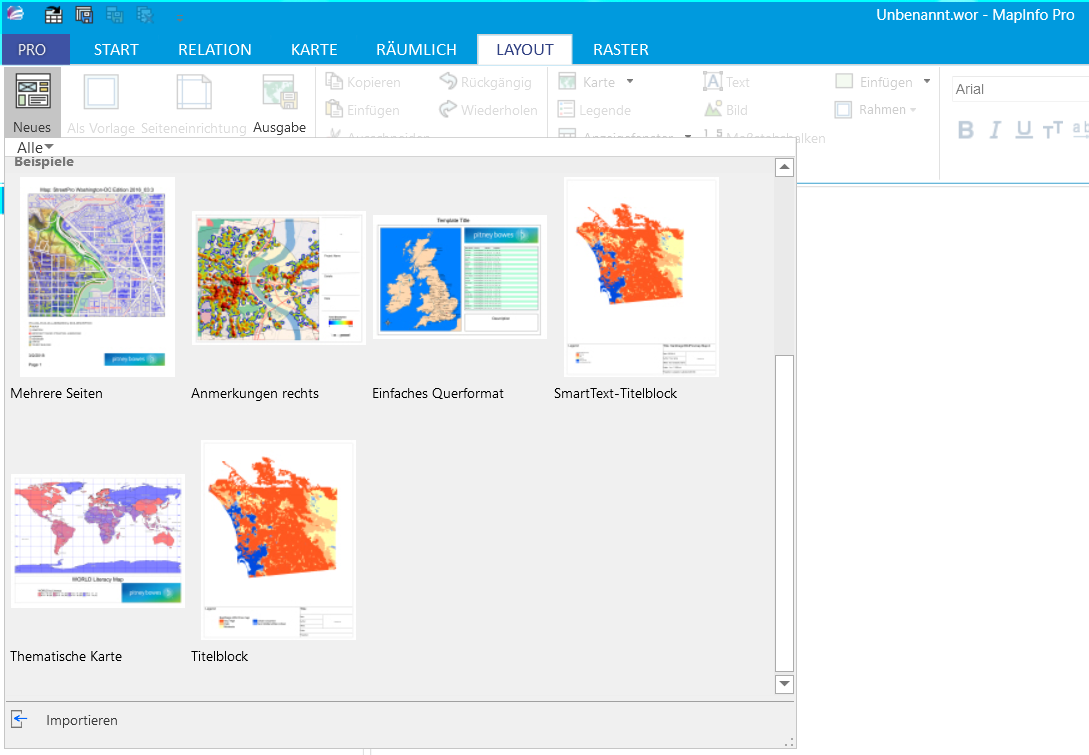The width and height of the screenshot is (1089, 755).
Task: Expand the Karte dropdown arrow in the ribbon
Action: point(630,81)
